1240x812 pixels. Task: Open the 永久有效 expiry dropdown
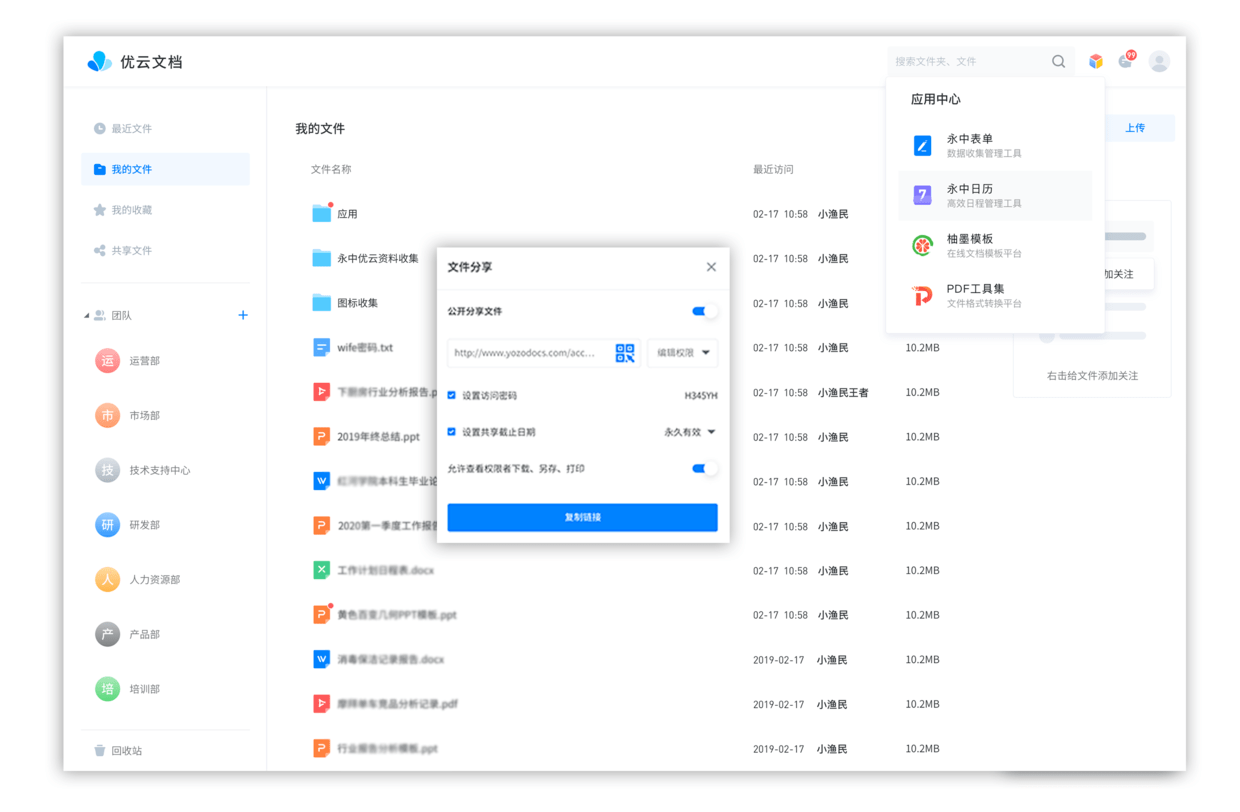click(x=690, y=432)
